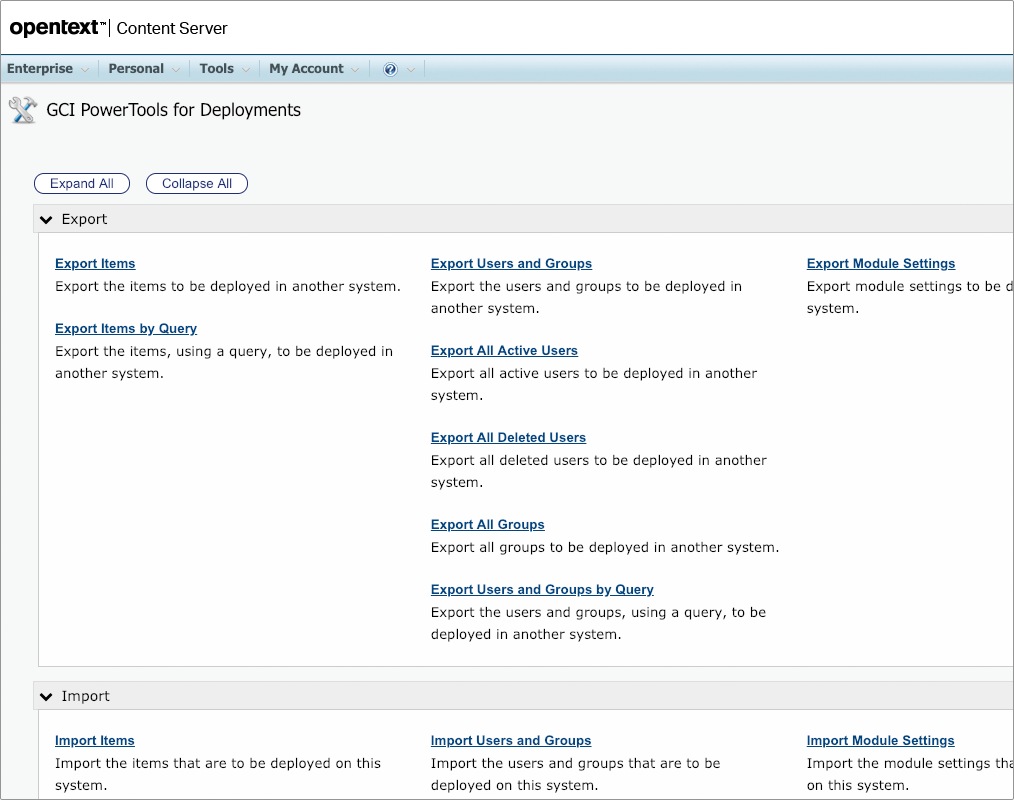Click the Content Server header text
The height and width of the screenshot is (800, 1014).
172,28
